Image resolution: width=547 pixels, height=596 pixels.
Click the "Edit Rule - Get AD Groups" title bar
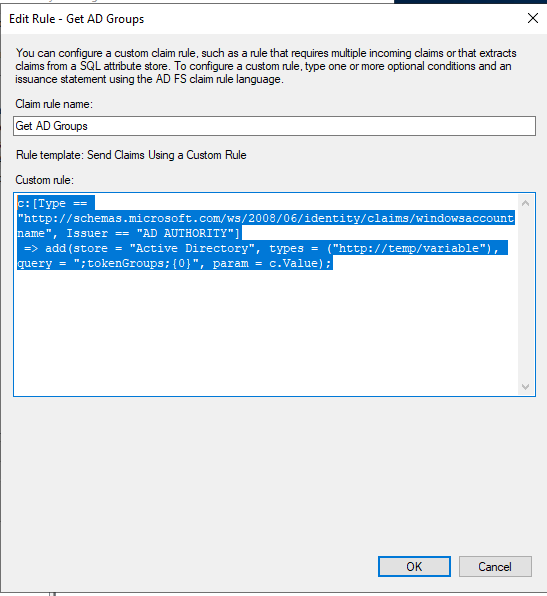pos(76,19)
